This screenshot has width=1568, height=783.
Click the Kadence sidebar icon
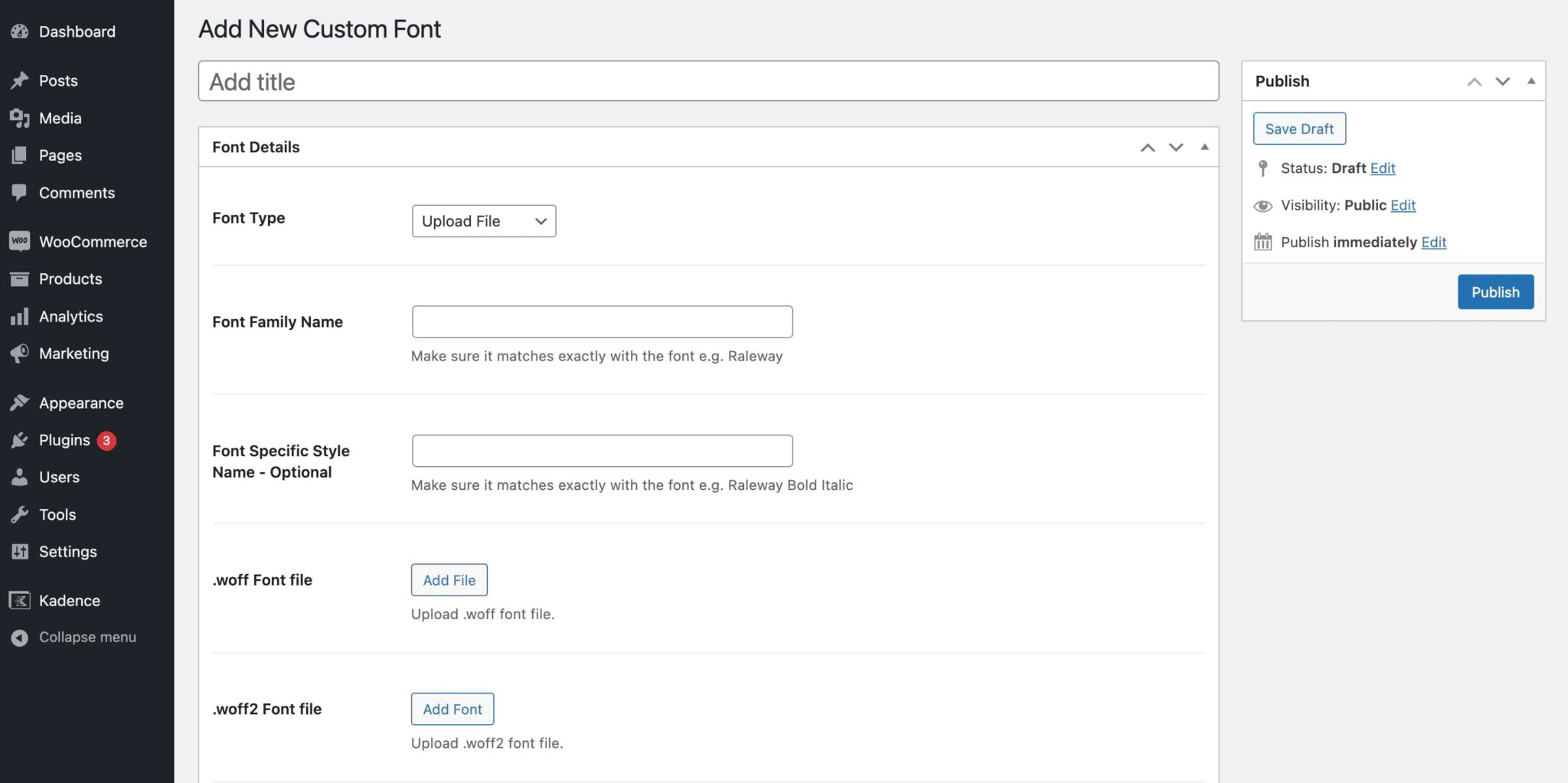pyautogui.click(x=21, y=600)
